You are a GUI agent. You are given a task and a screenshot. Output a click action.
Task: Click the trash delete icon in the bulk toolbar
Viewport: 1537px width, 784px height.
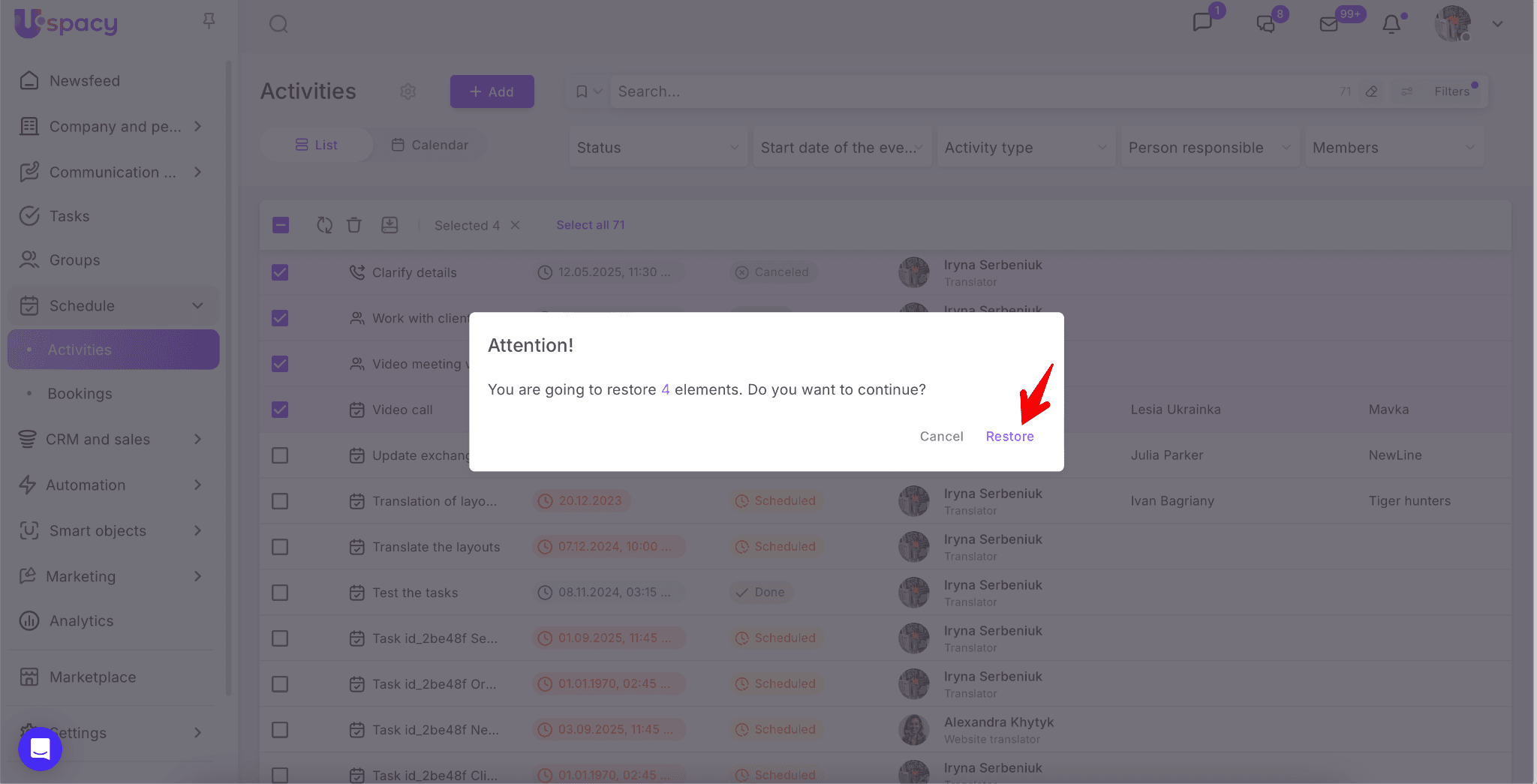[354, 225]
